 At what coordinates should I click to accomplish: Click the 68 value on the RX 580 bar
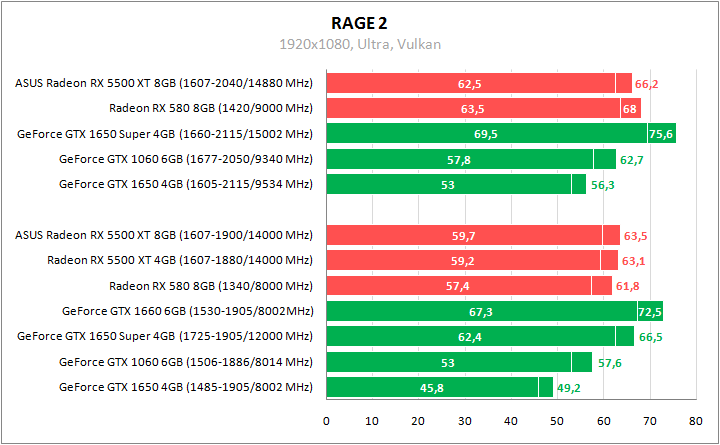point(630,109)
